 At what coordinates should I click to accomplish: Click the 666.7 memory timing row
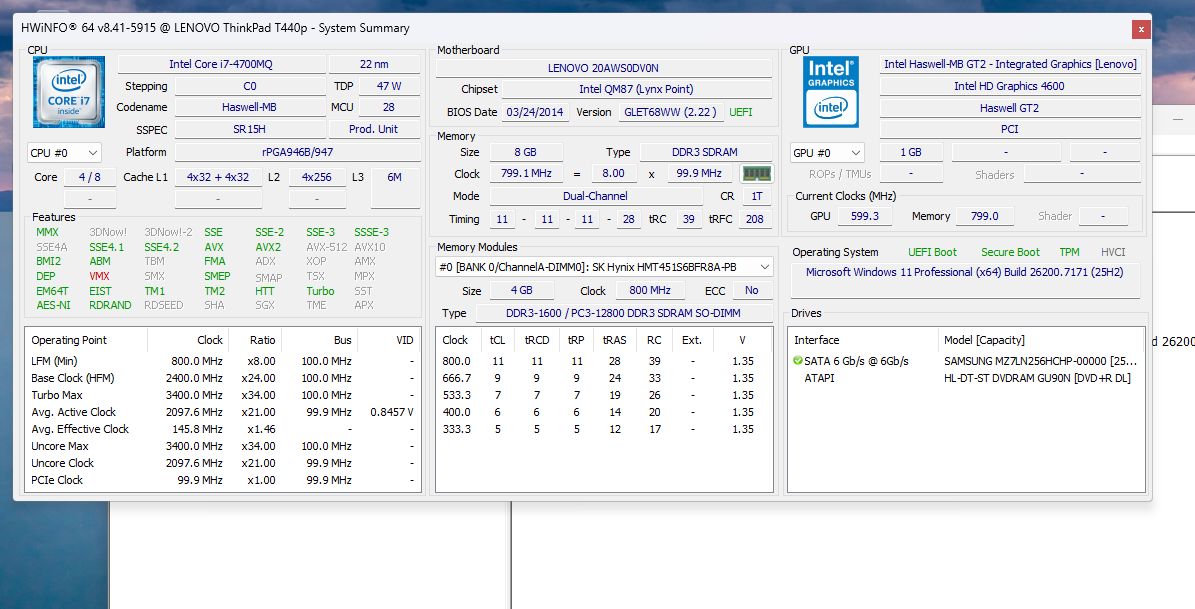tap(604, 378)
